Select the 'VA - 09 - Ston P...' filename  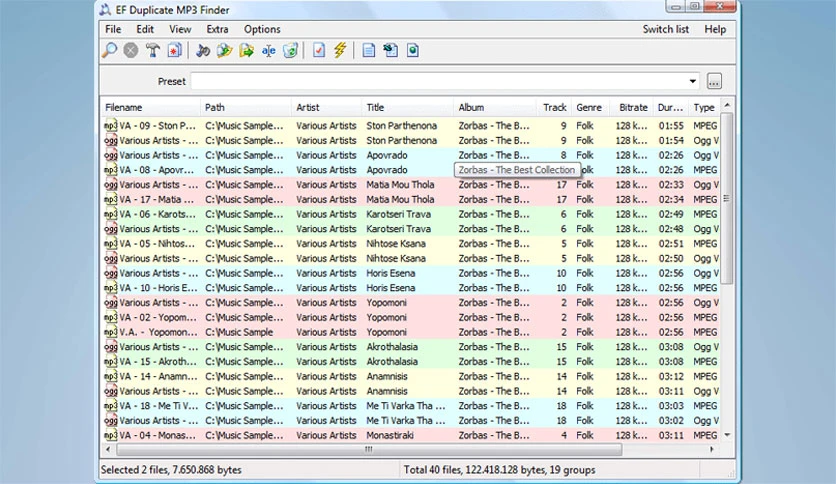tap(157, 126)
